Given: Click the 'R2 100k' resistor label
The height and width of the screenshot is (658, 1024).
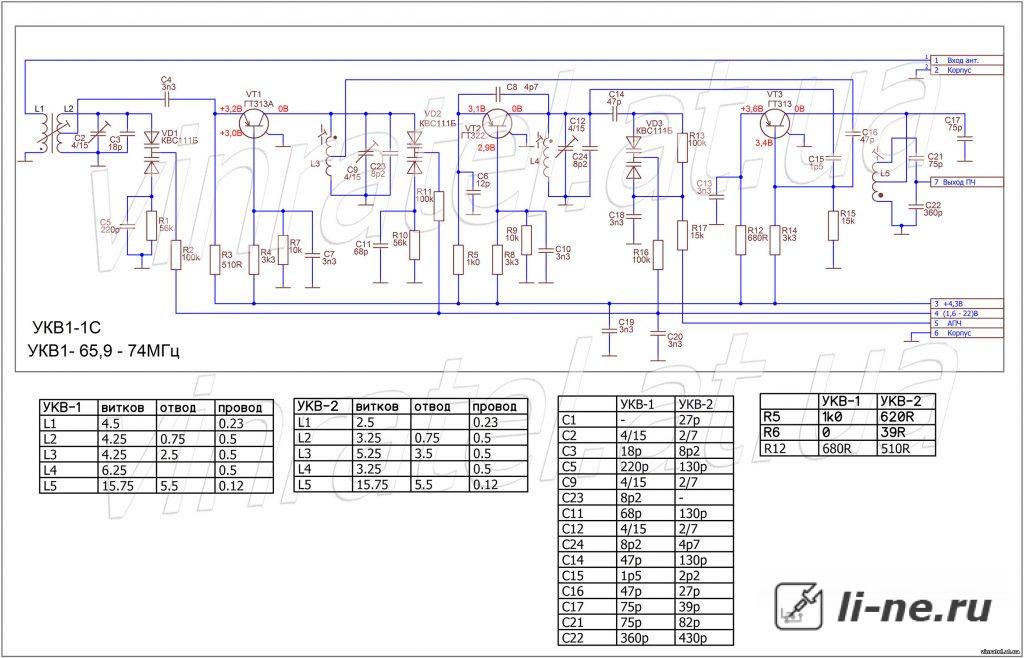Looking at the screenshot, I should tap(190, 254).
